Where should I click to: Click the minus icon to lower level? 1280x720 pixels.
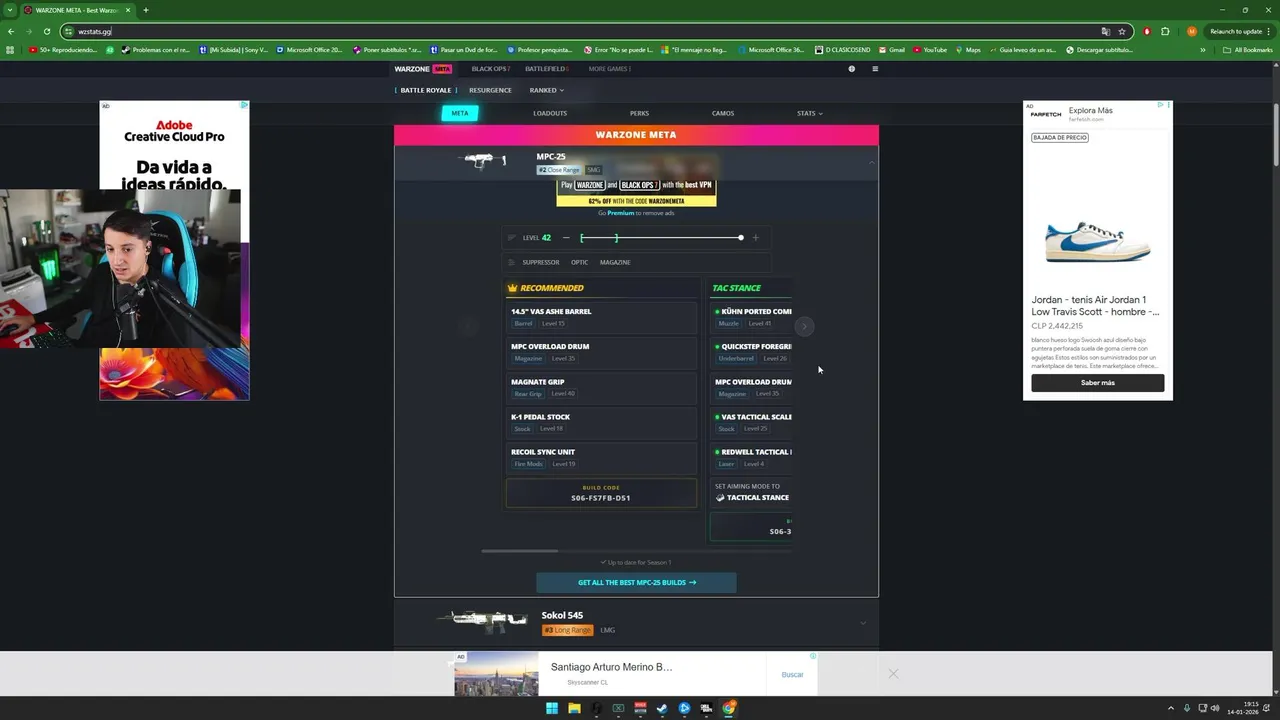[566, 238]
